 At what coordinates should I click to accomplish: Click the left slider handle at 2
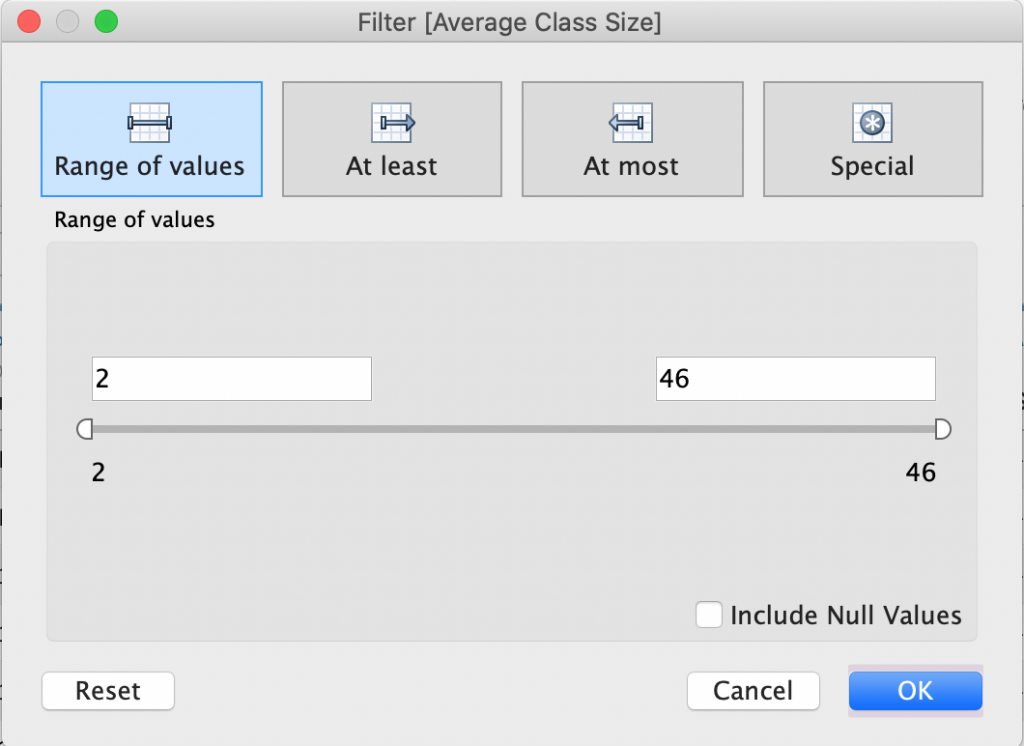coord(85,429)
